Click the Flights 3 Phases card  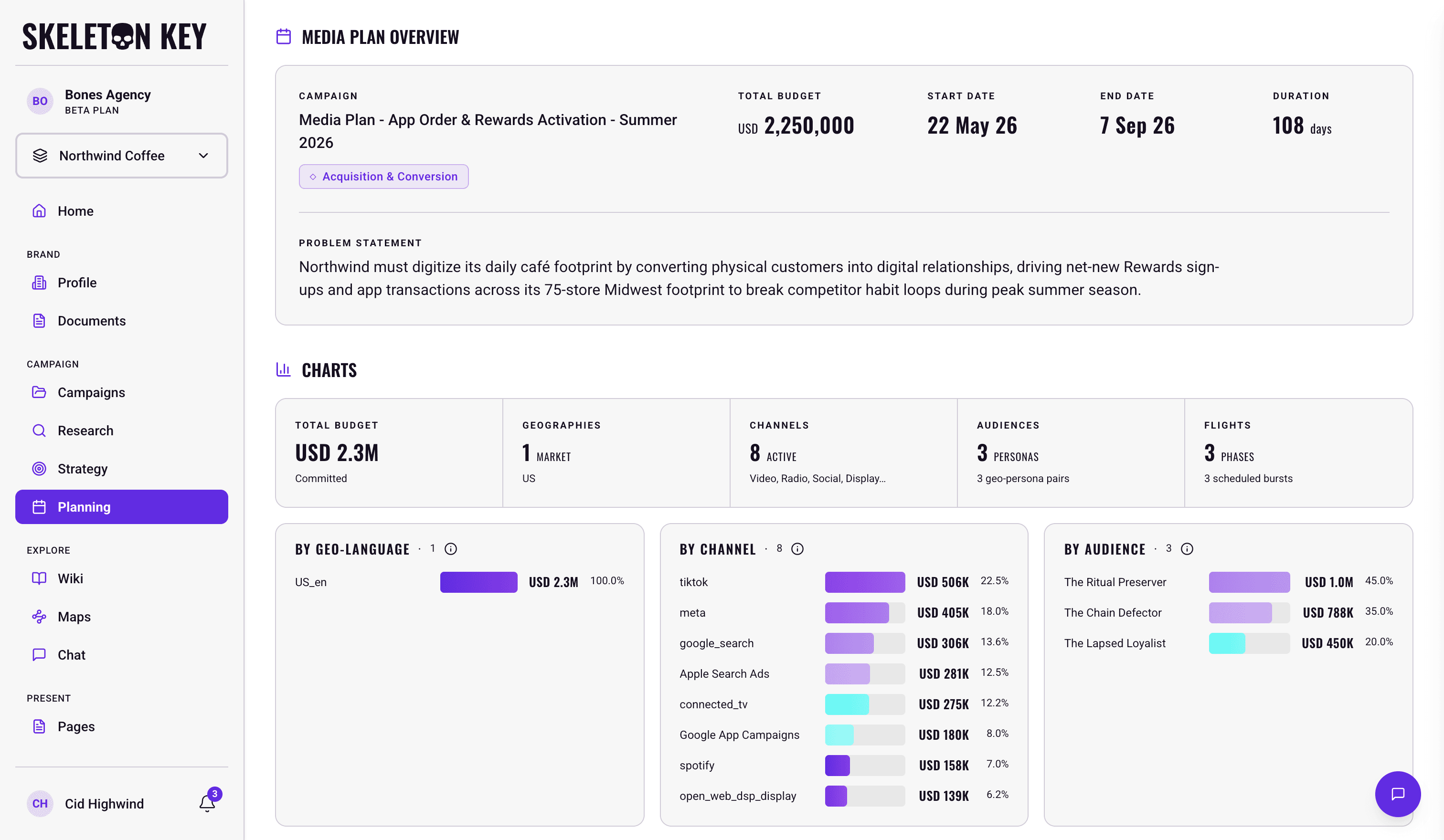click(1298, 453)
